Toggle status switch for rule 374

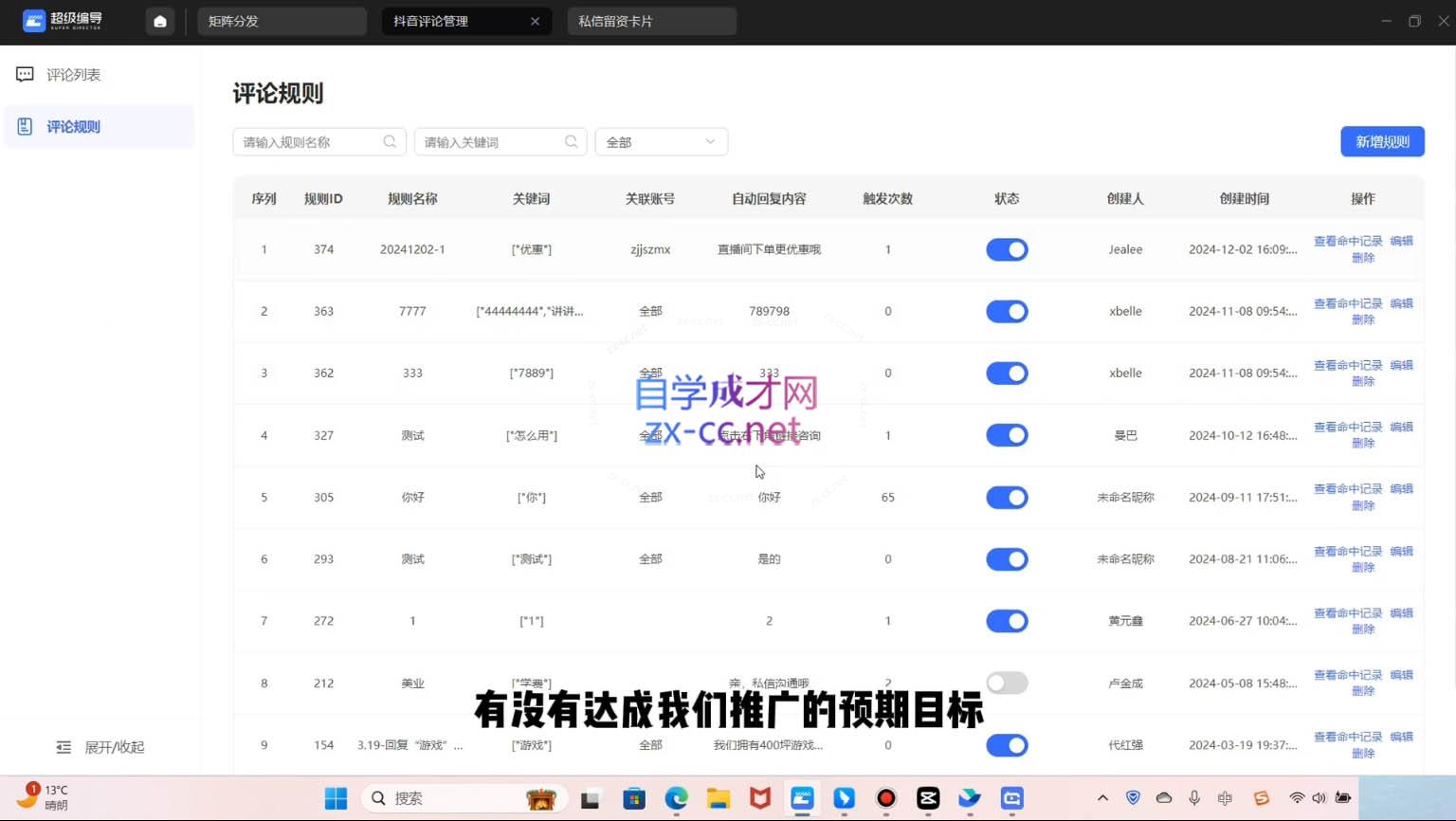(1007, 249)
